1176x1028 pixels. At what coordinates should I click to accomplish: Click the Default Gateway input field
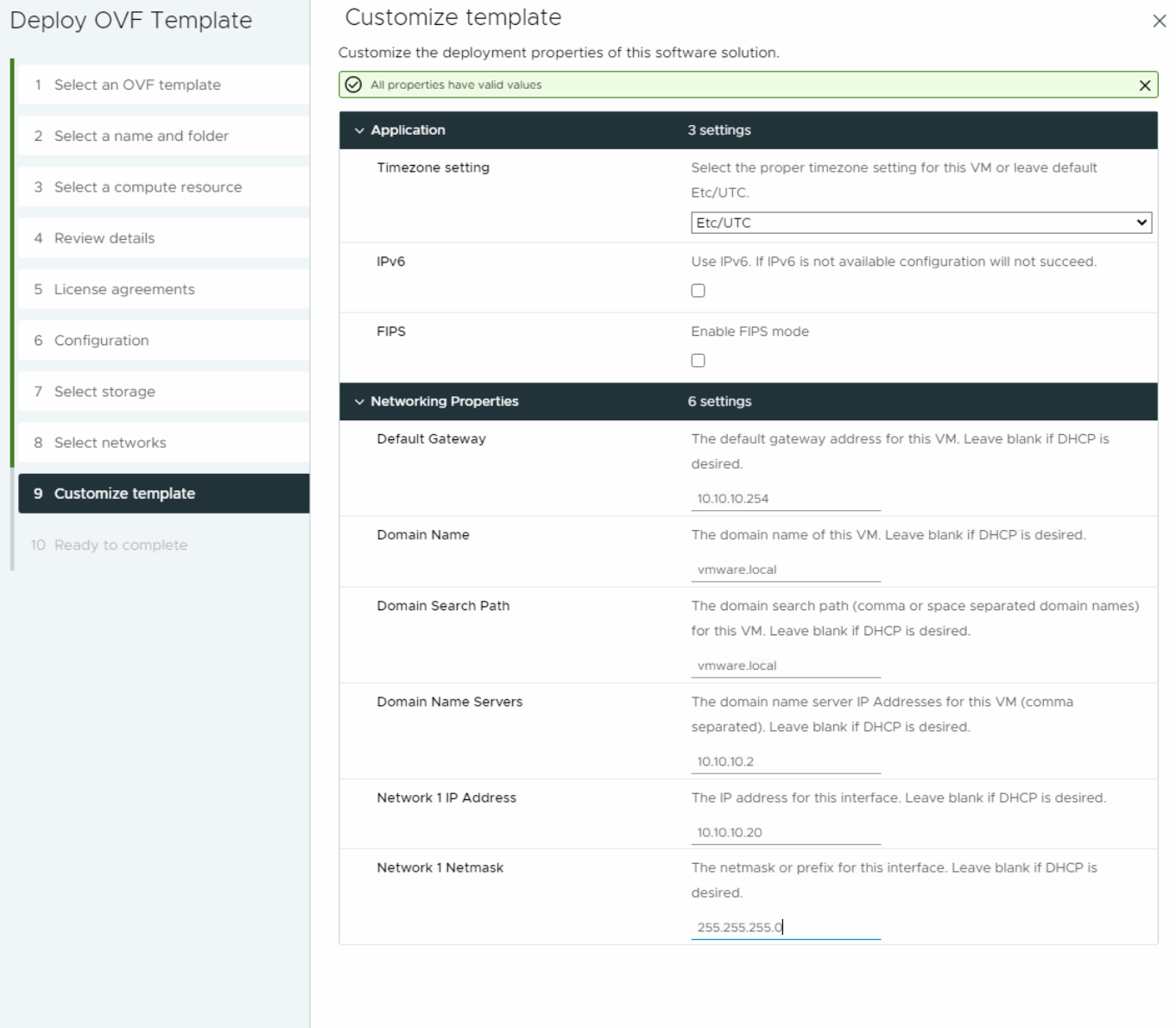[x=786, y=498]
